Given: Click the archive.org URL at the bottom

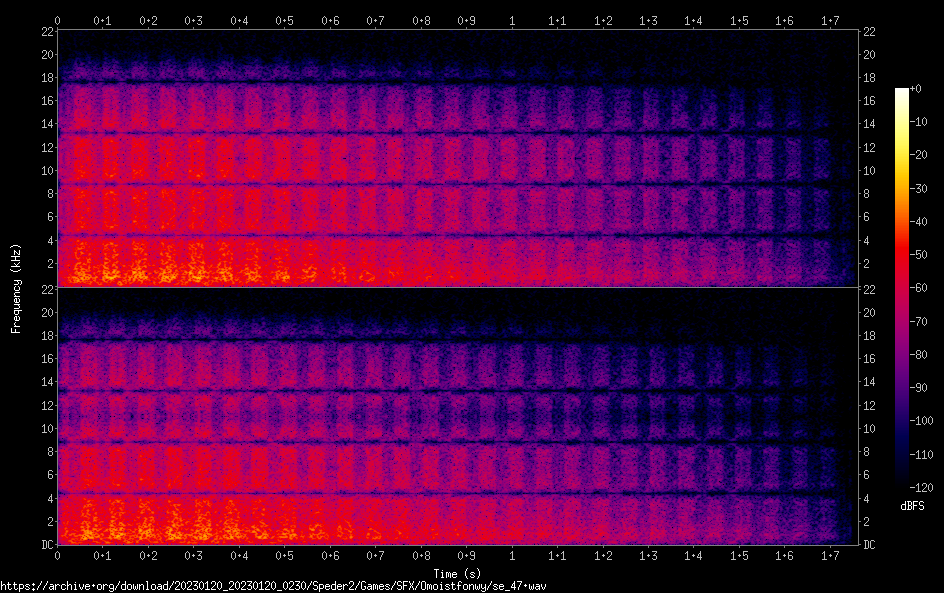Looking at the screenshot, I should [273, 586].
